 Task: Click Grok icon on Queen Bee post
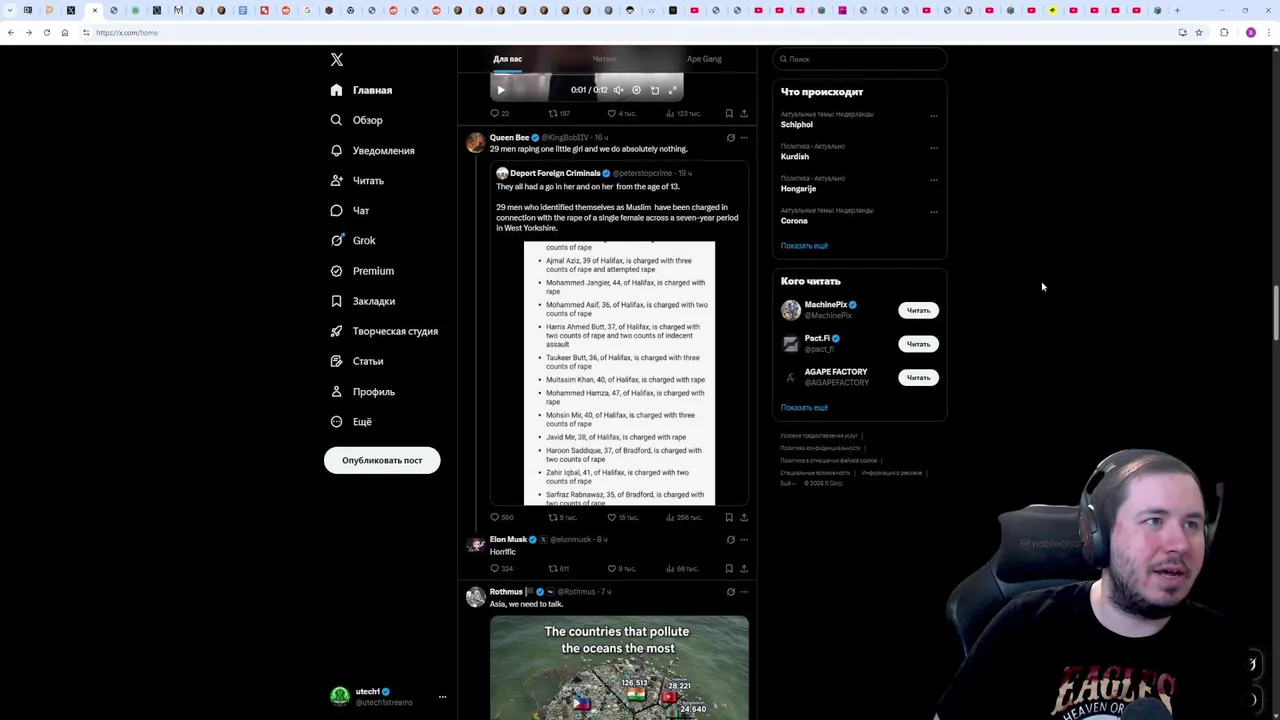(730, 137)
